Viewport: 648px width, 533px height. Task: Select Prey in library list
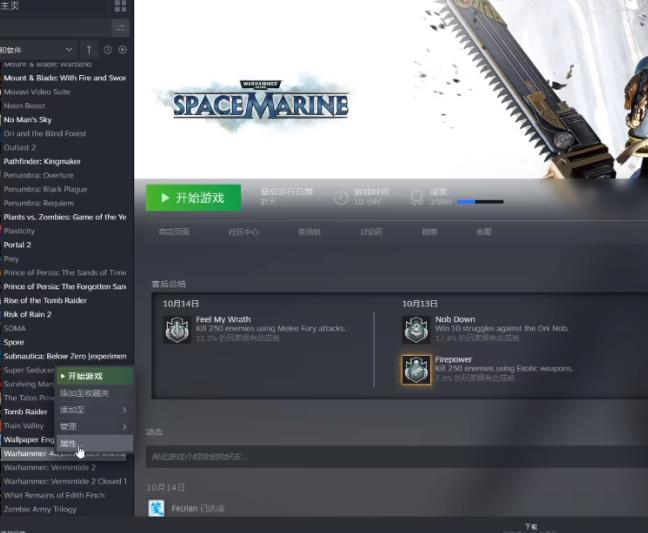12,259
